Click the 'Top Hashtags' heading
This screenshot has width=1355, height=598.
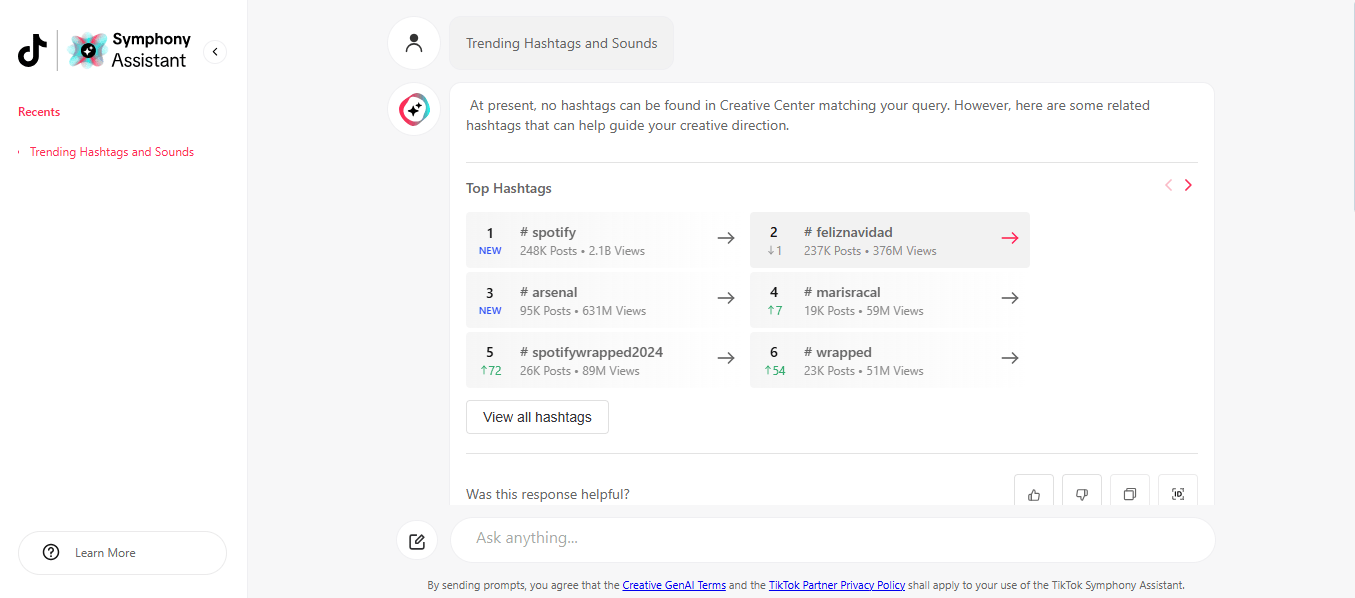point(509,188)
